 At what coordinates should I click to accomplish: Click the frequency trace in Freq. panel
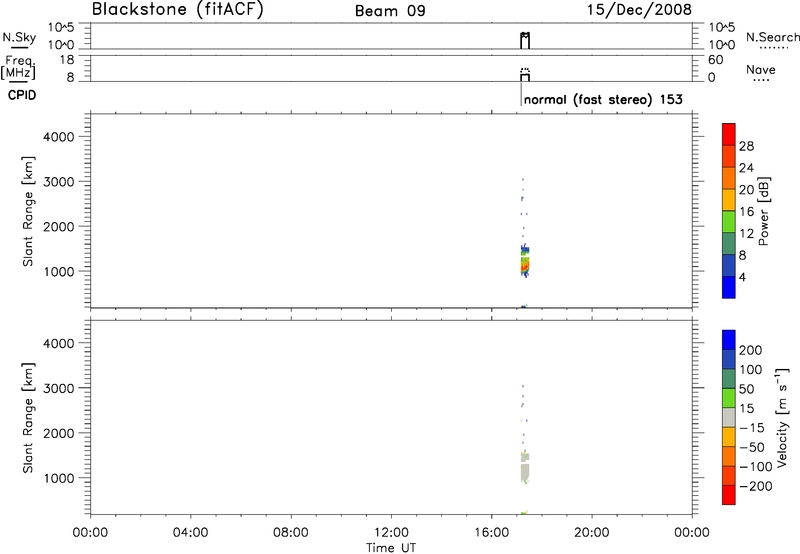click(x=525, y=77)
